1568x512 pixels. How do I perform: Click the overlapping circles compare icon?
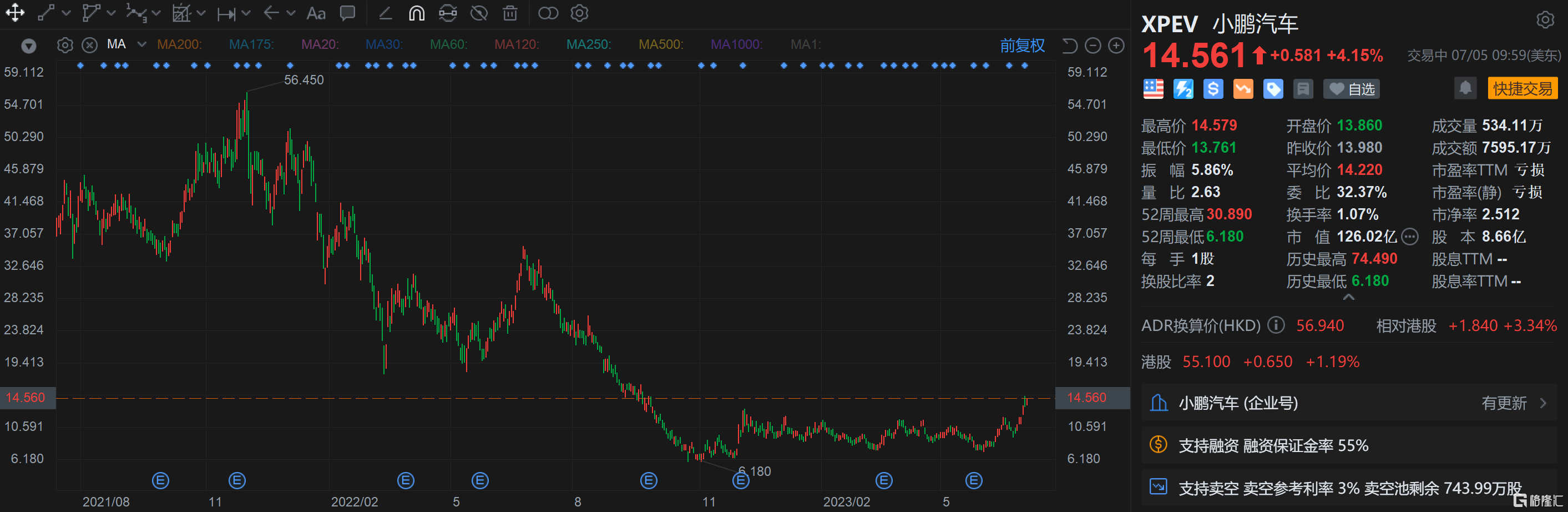point(548,13)
